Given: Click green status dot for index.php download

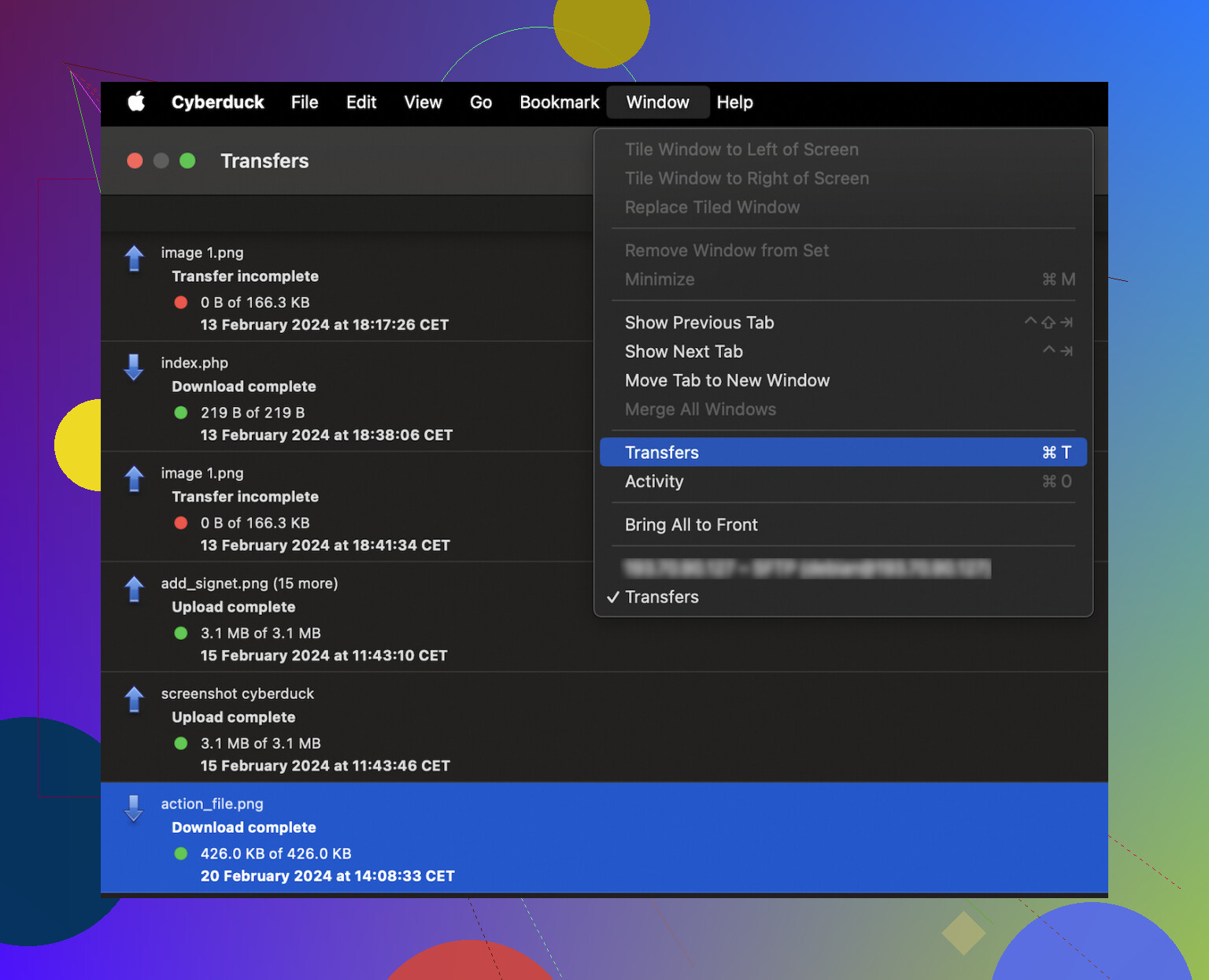Looking at the screenshot, I should click(x=181, y=412).
